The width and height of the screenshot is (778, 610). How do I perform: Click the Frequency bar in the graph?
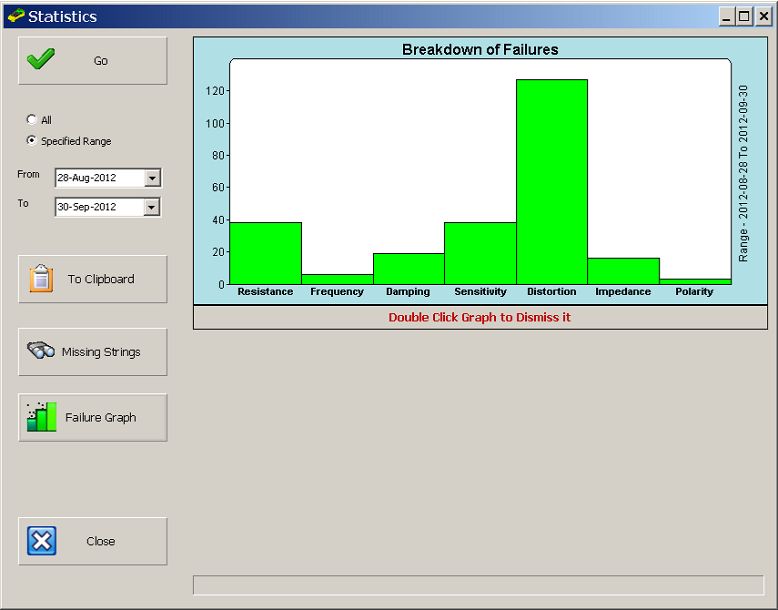(x=337, y=279)
